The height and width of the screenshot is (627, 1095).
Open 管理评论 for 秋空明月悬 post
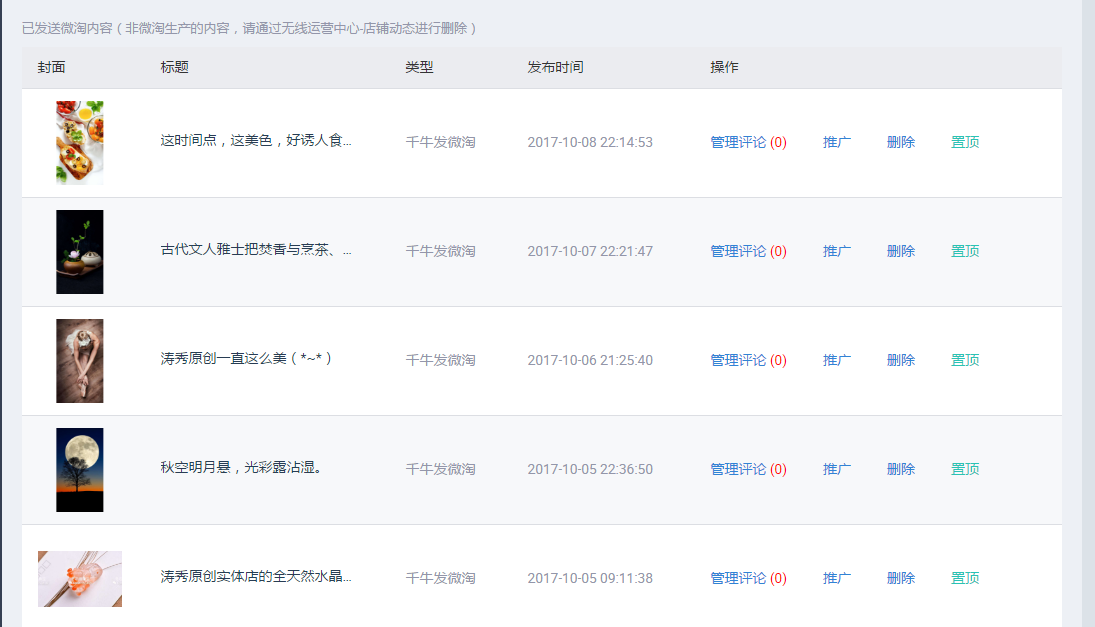[x=738, y=469]
